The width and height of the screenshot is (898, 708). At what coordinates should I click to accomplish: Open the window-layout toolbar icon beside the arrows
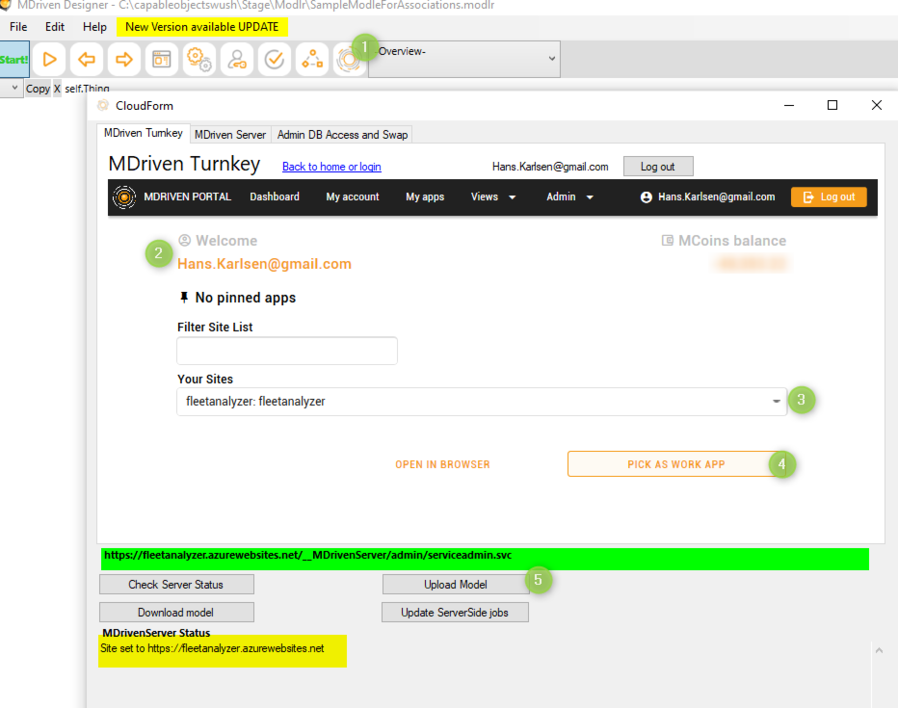click(x=162, y=59)
